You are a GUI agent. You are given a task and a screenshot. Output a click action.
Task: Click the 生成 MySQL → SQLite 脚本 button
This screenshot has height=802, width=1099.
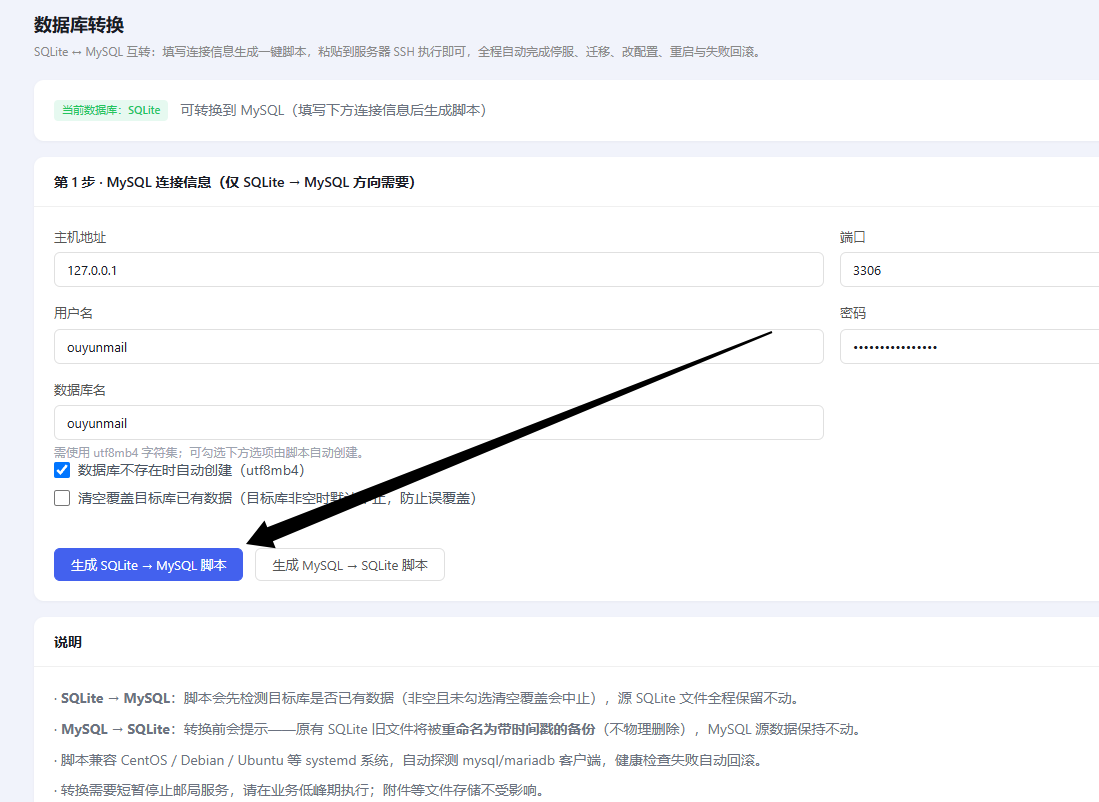tap(350, 564)
